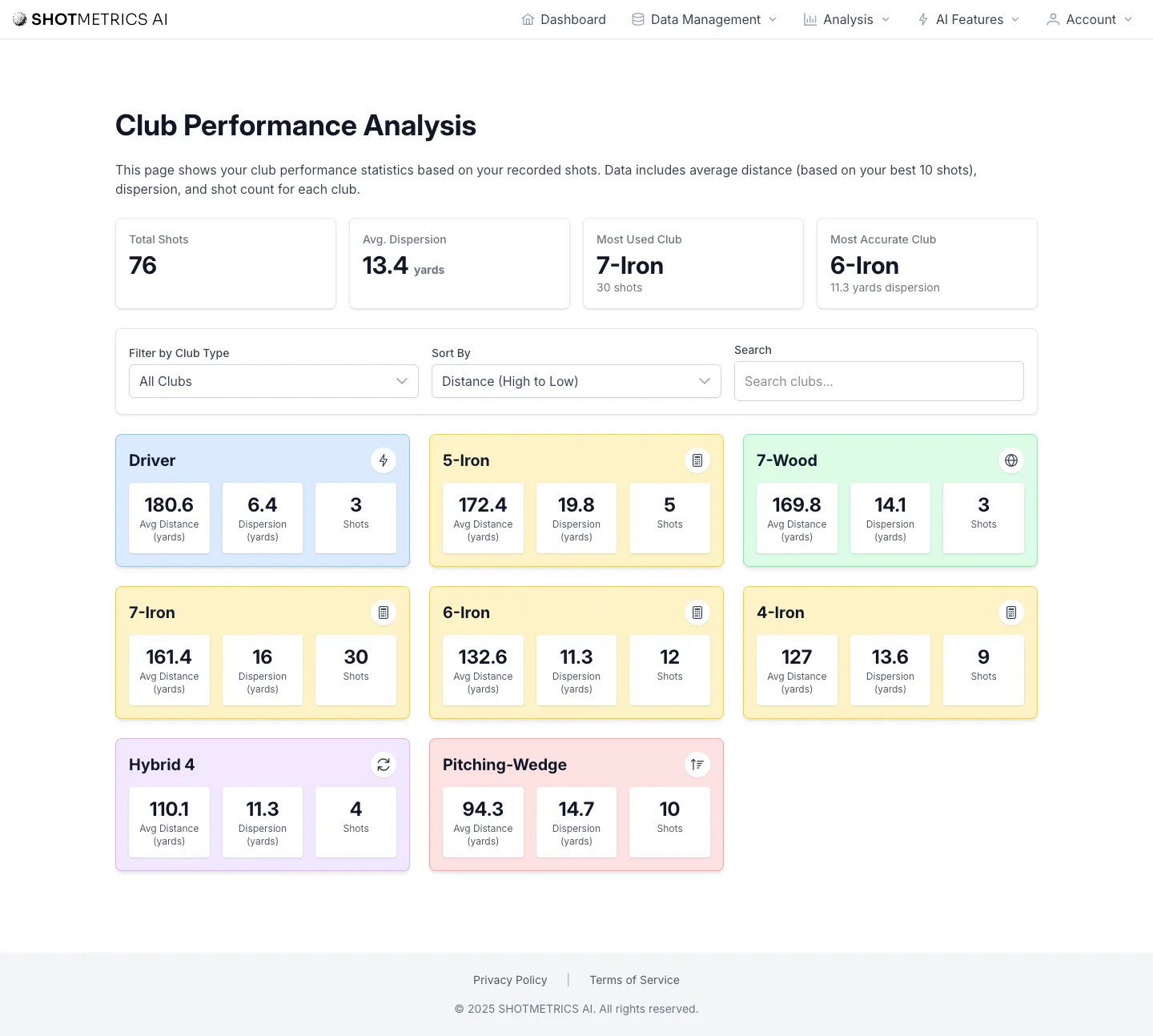Click the calculator icon on the 6-Iron card
The height and width of the screenshot is (1036, 1153).
click(697, 612)
